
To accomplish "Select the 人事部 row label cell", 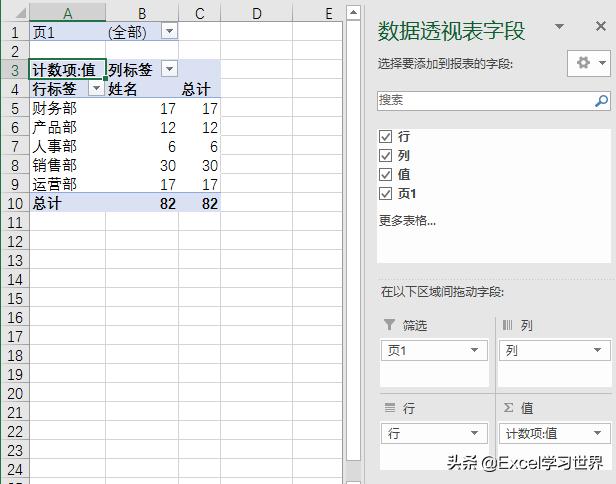I will pyautogui.click(x=68, y=146).
